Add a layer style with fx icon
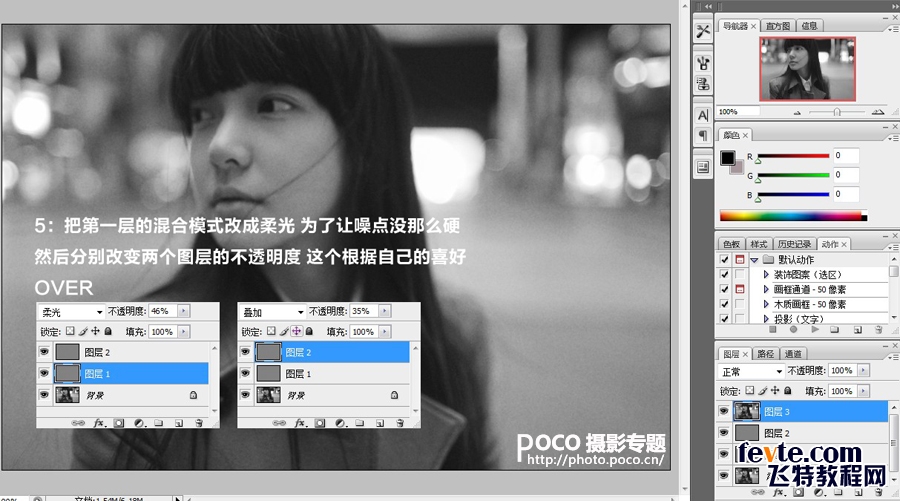900x501 pixels. 778,492
